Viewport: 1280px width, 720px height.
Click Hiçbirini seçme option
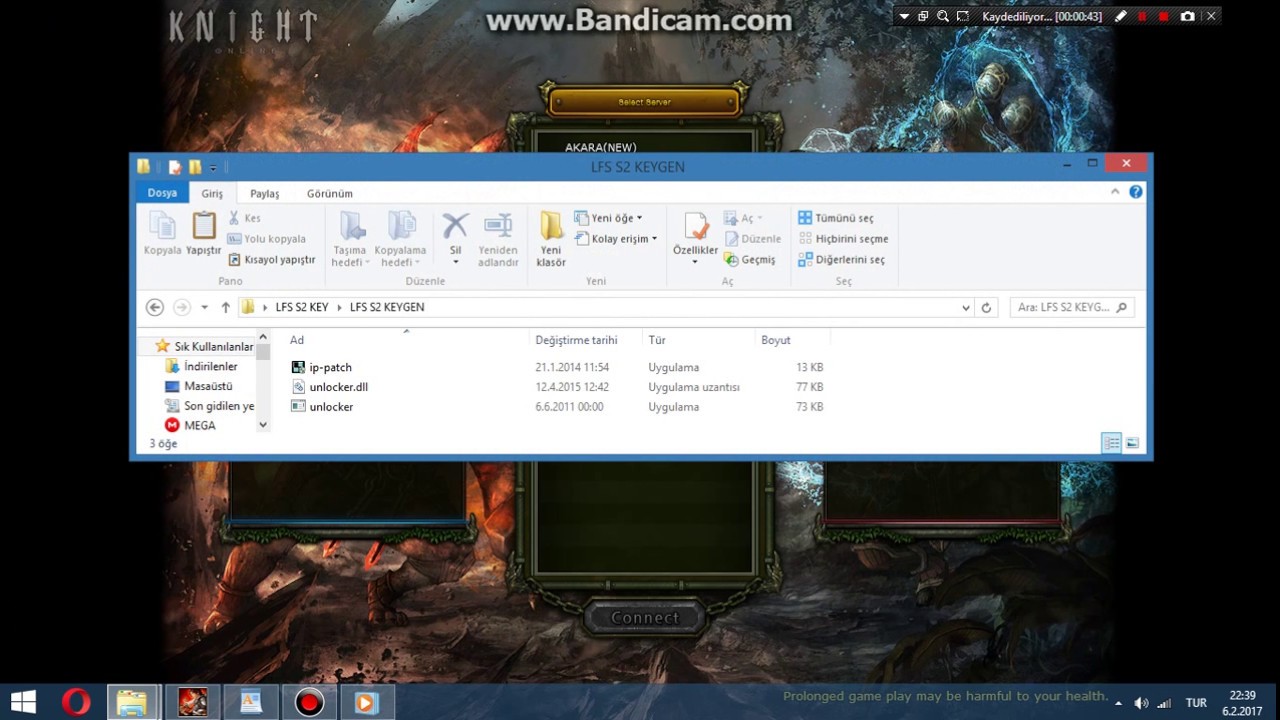843,239
